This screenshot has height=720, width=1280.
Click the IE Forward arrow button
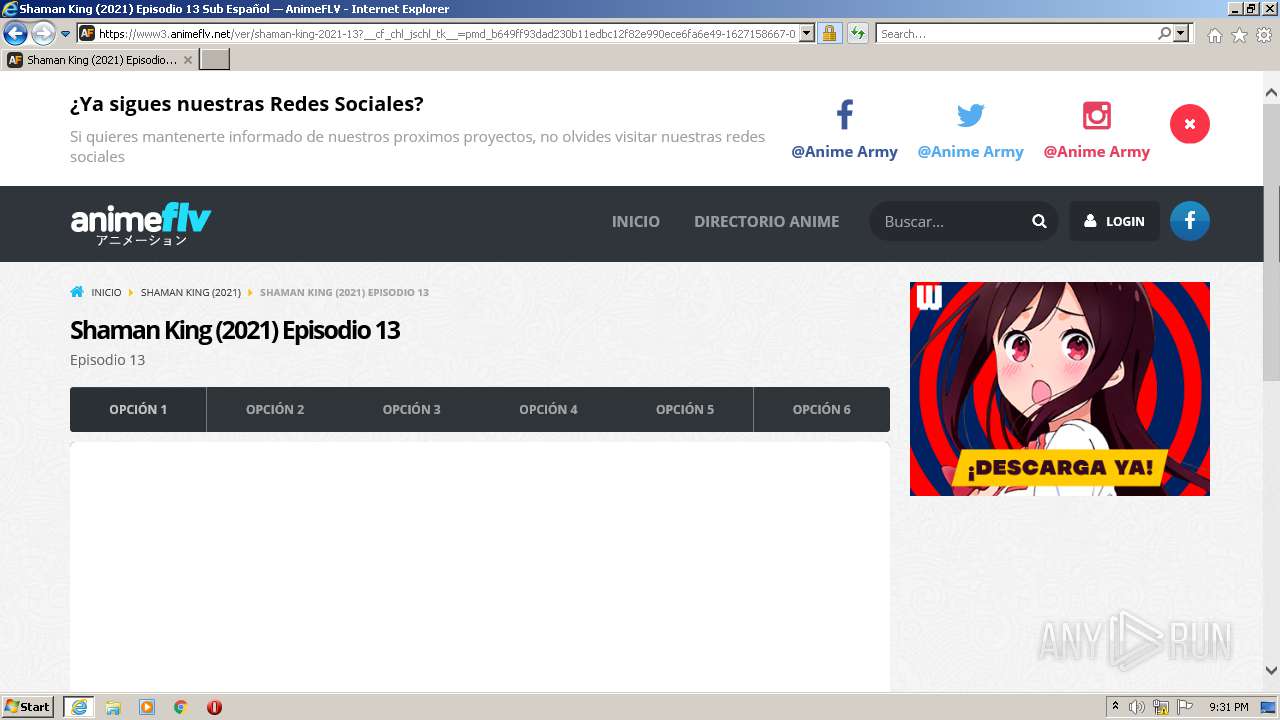point(43,34)
